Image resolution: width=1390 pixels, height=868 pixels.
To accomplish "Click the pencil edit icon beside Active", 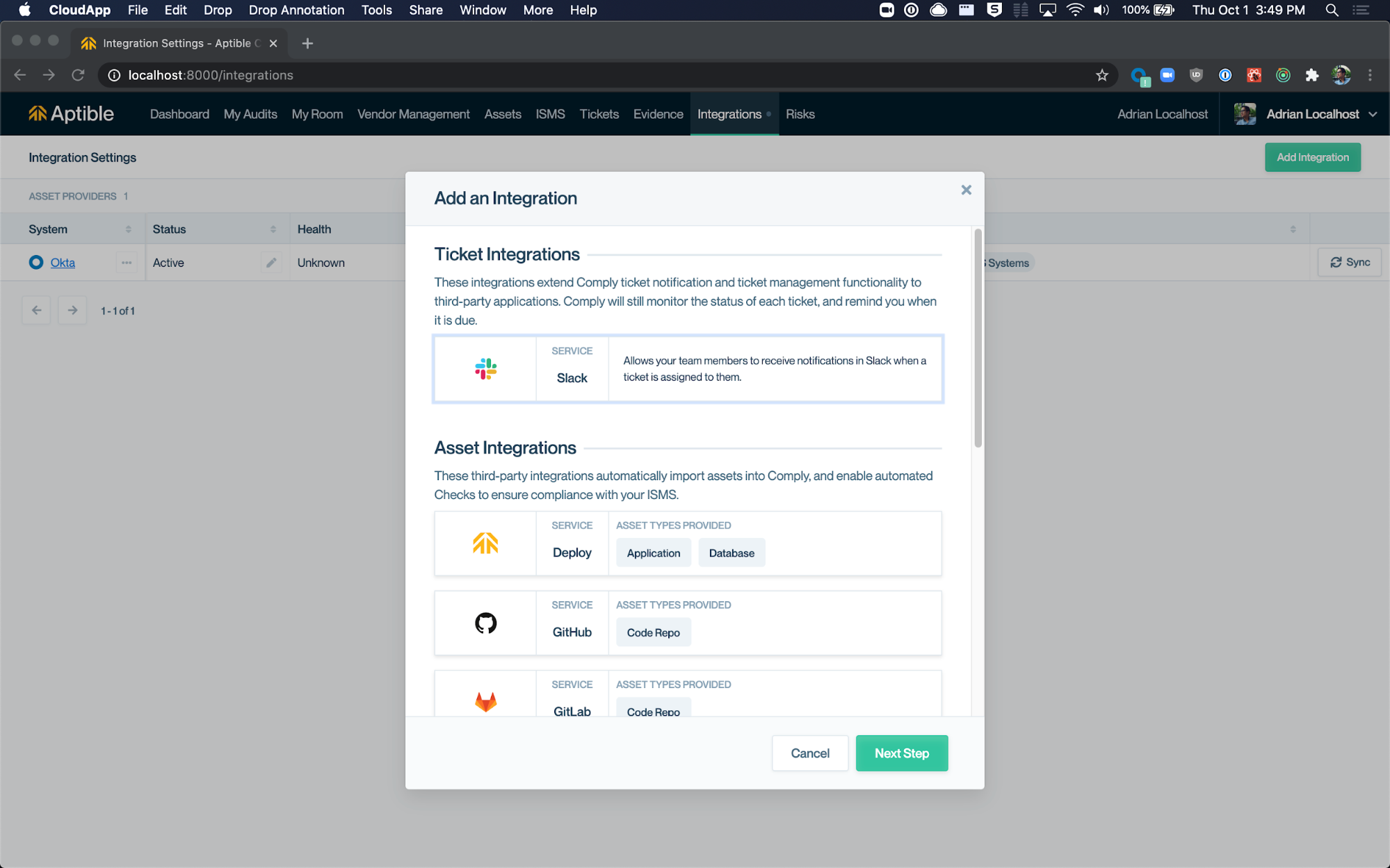I will [271, 263].
